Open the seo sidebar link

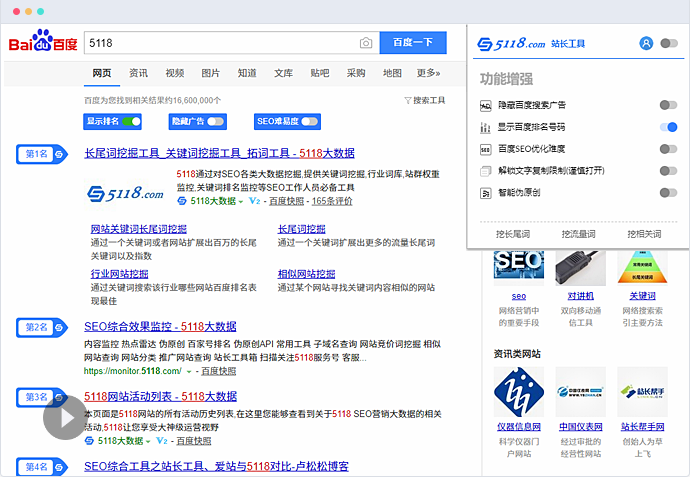point(519,296)
